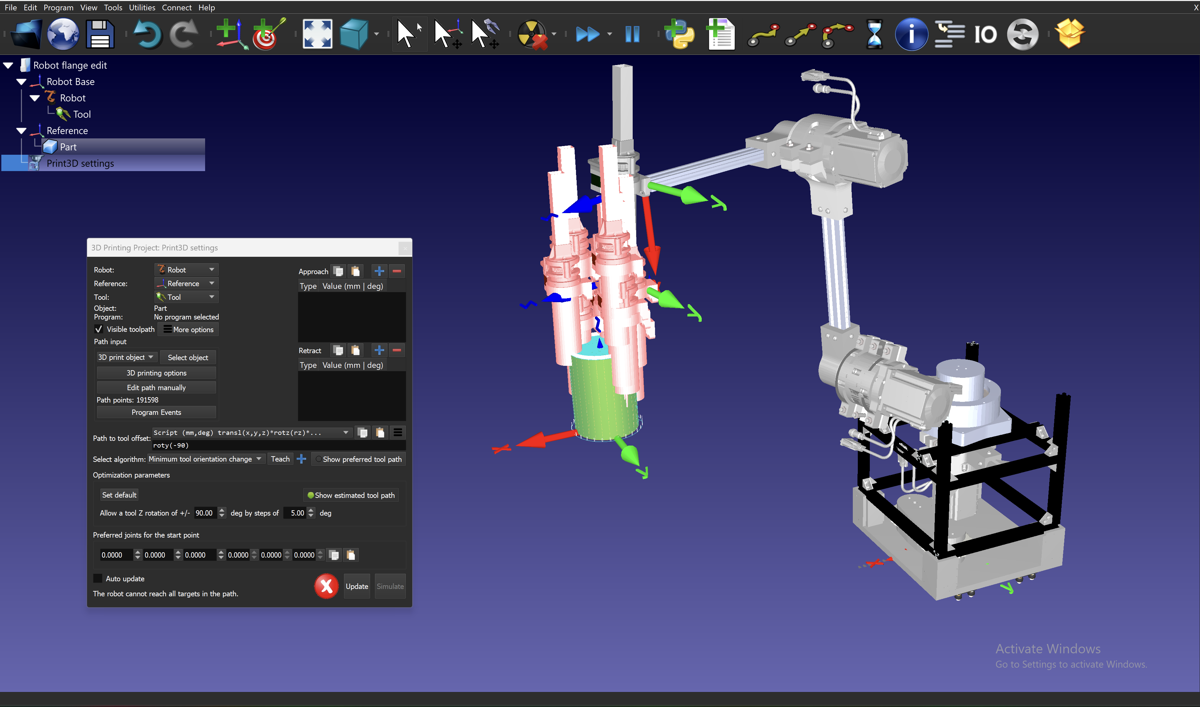Open the Utilities menu
The height and width of the screenshot is (707, 1200).
tap(142, 7)
